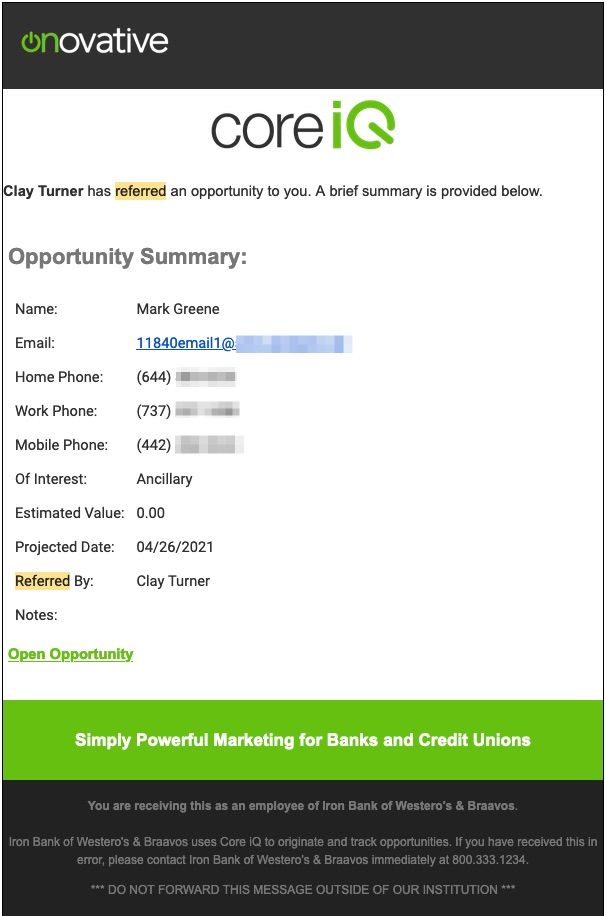Click the Mobile Phone number (442)
606x916 pixels.
point(189,445)
